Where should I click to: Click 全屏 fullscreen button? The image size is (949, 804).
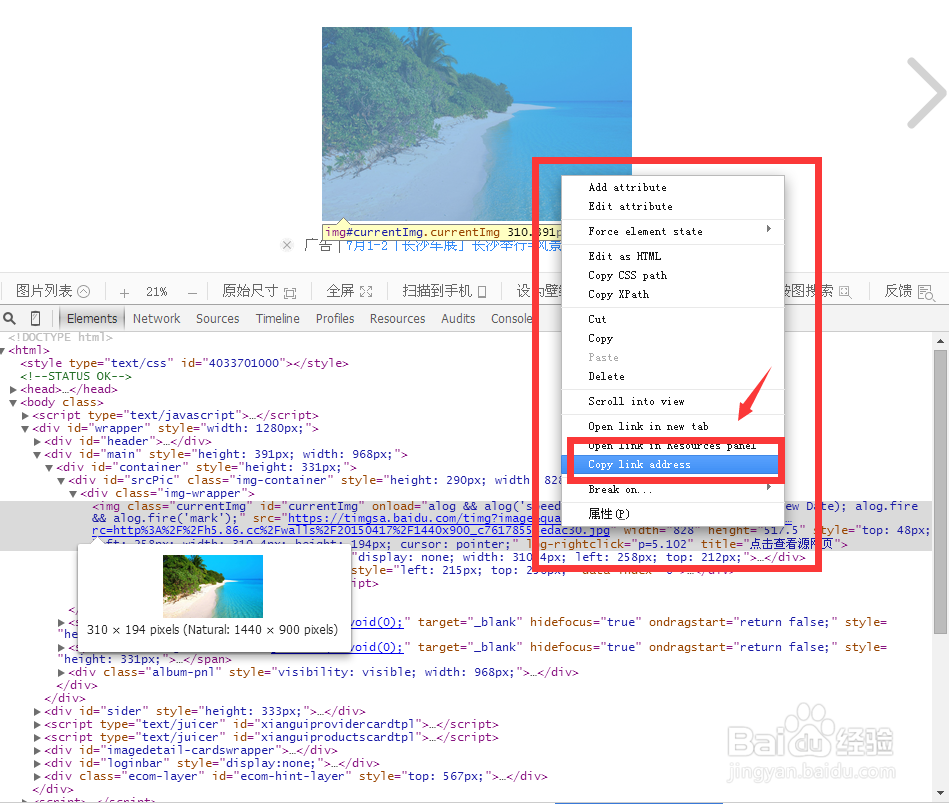pyautogui.click(x=349, y=291)
